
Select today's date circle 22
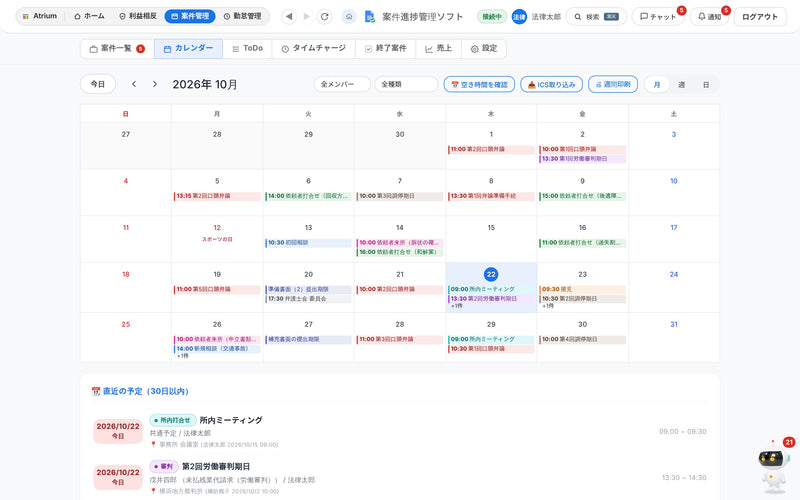(x=491, y=274)
